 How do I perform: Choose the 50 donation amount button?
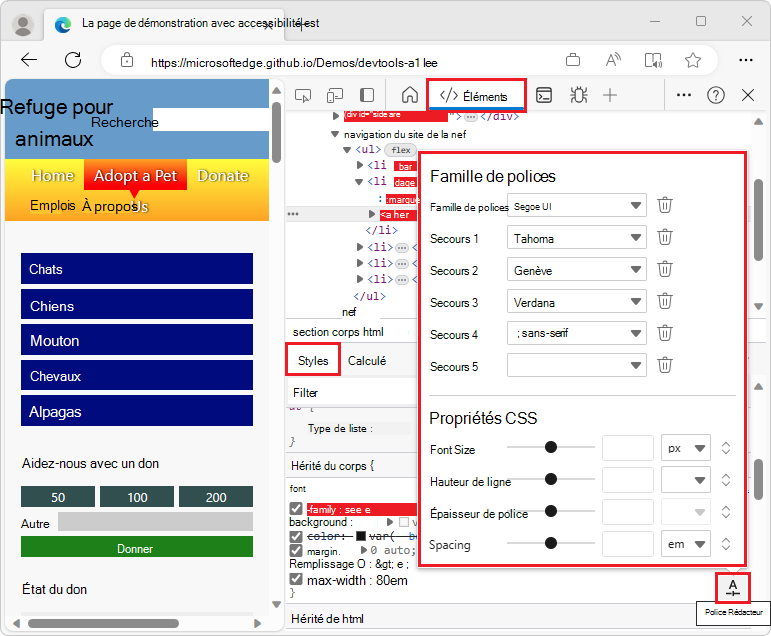(x=58, y=497)
